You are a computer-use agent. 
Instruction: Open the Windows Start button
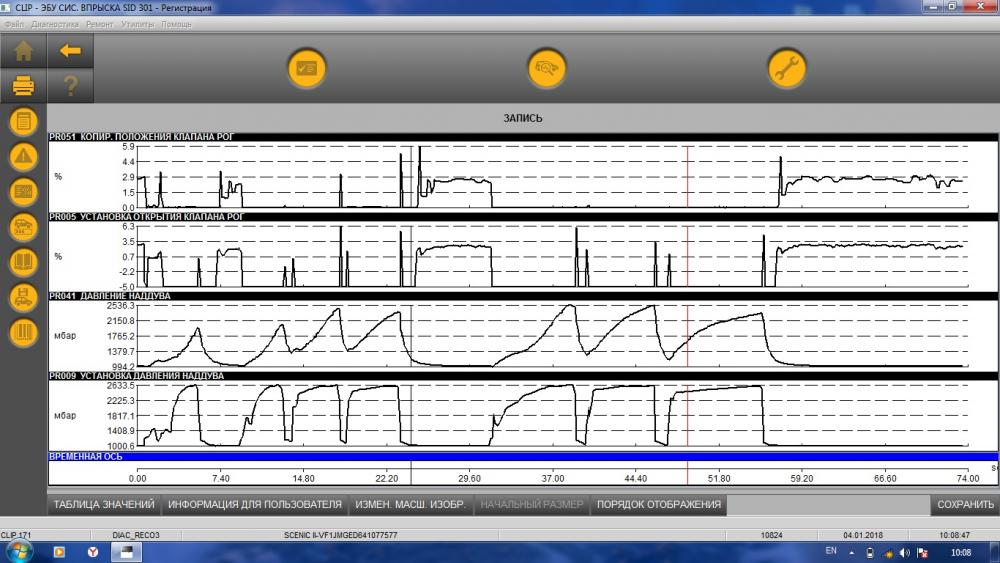(17, 552)
